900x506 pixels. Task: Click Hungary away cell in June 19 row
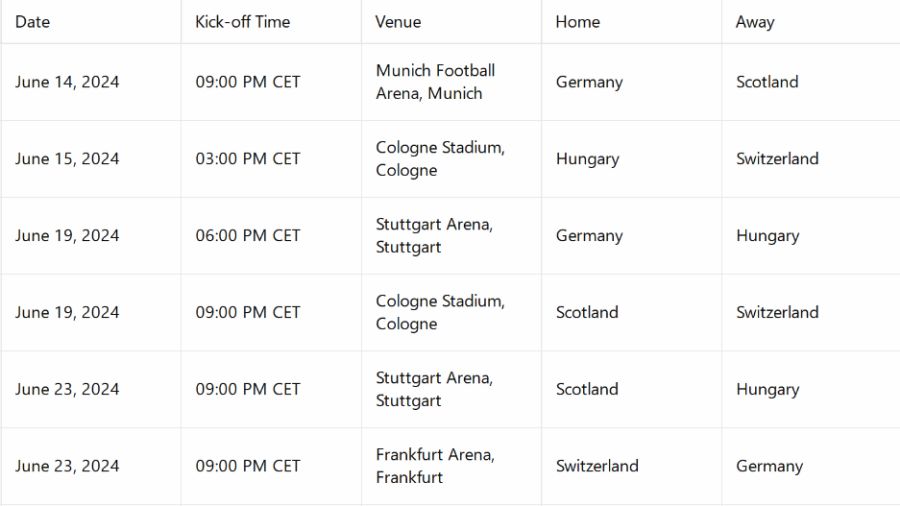pos(767,236)
